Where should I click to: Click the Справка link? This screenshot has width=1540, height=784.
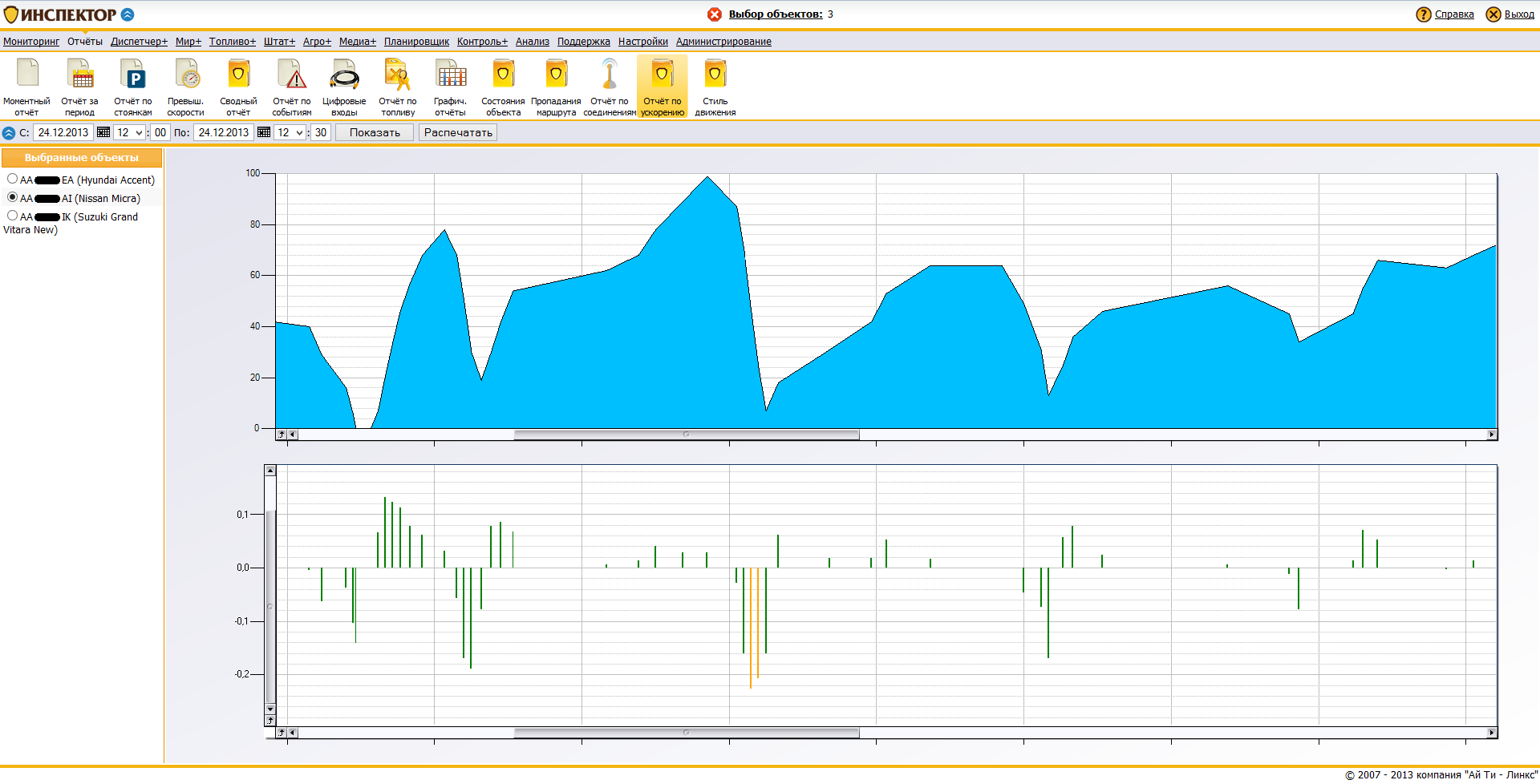pyautogui.click(x=1454, y=14)
